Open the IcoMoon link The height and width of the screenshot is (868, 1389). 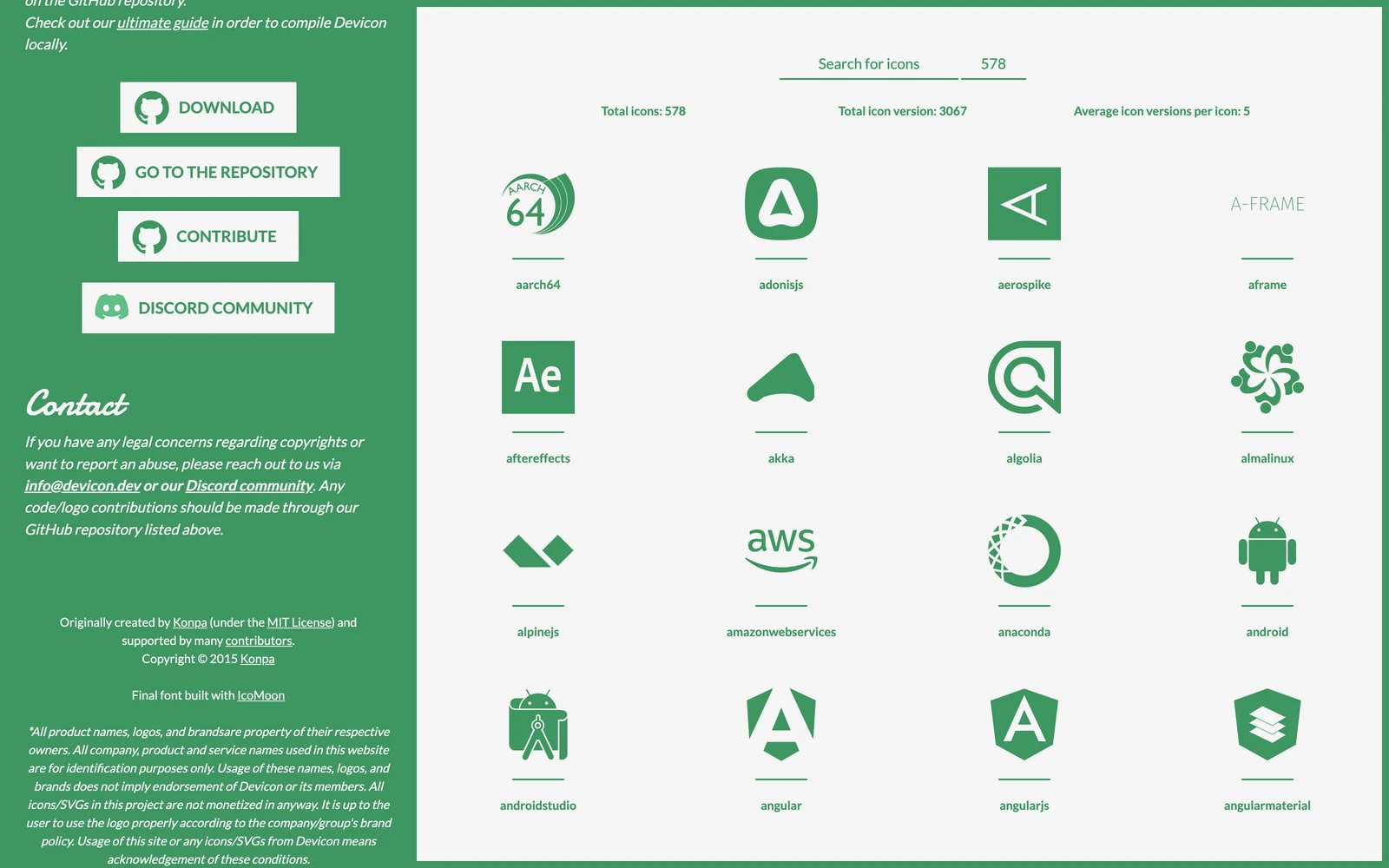pyautogui.click(x=261, y=695)
